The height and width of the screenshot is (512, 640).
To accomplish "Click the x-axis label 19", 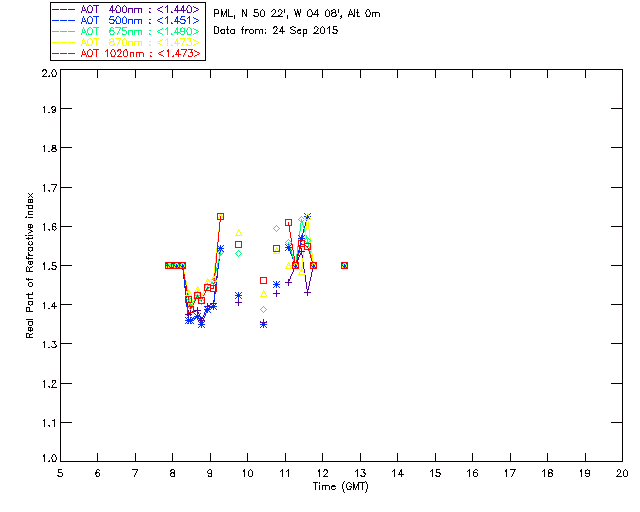I will pos(585,473).
